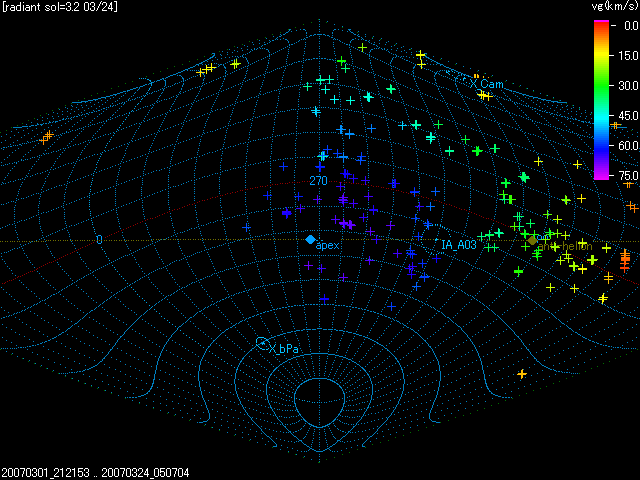640x480 pixels.
Task: Click the 15.0 value on color legend
Action: 630,56
